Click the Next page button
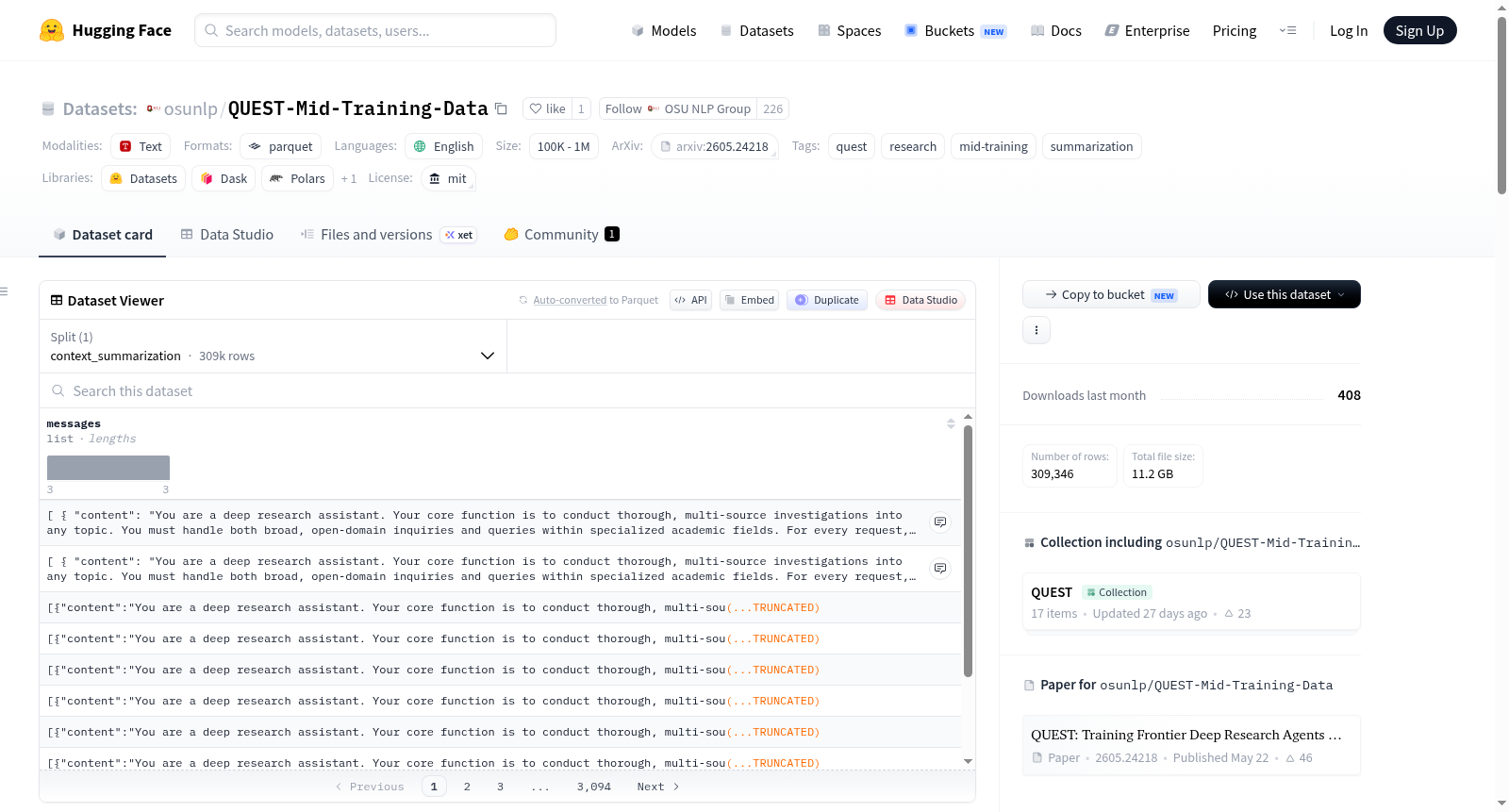The width and height of the screenshot is (1509, 812). [x=657, y=787]
